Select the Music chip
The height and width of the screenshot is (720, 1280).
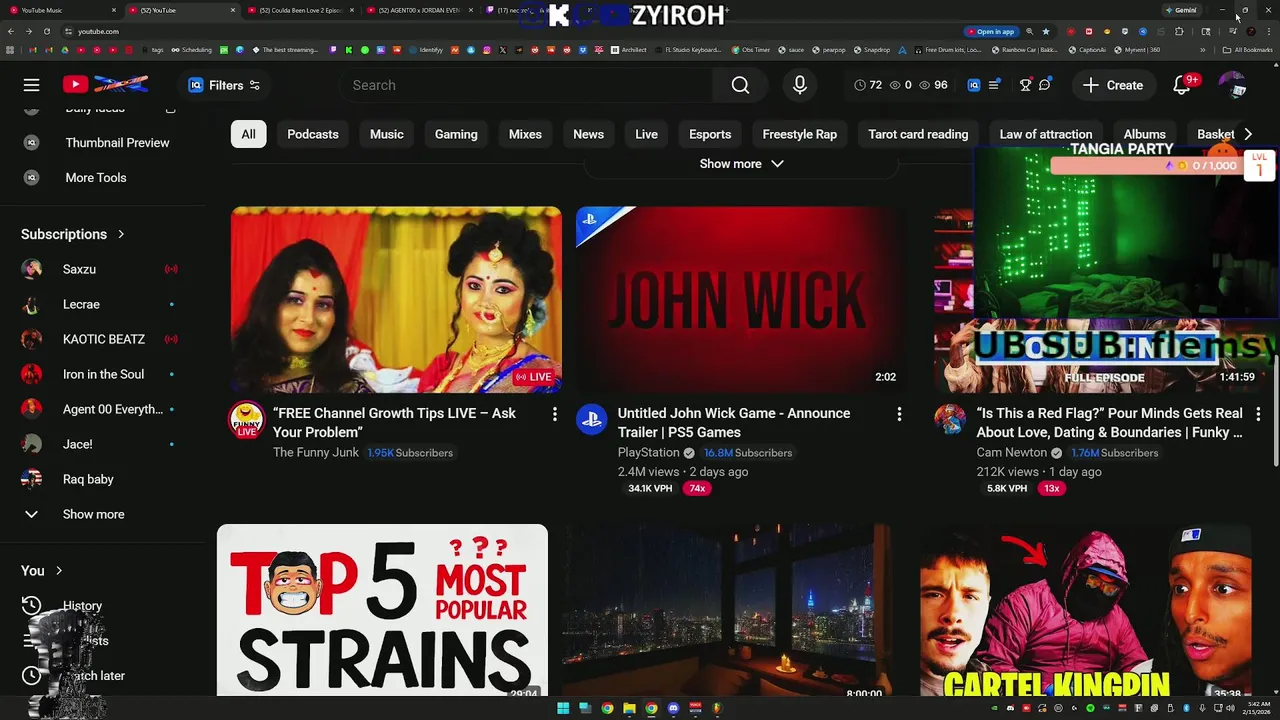pos(387,134)
